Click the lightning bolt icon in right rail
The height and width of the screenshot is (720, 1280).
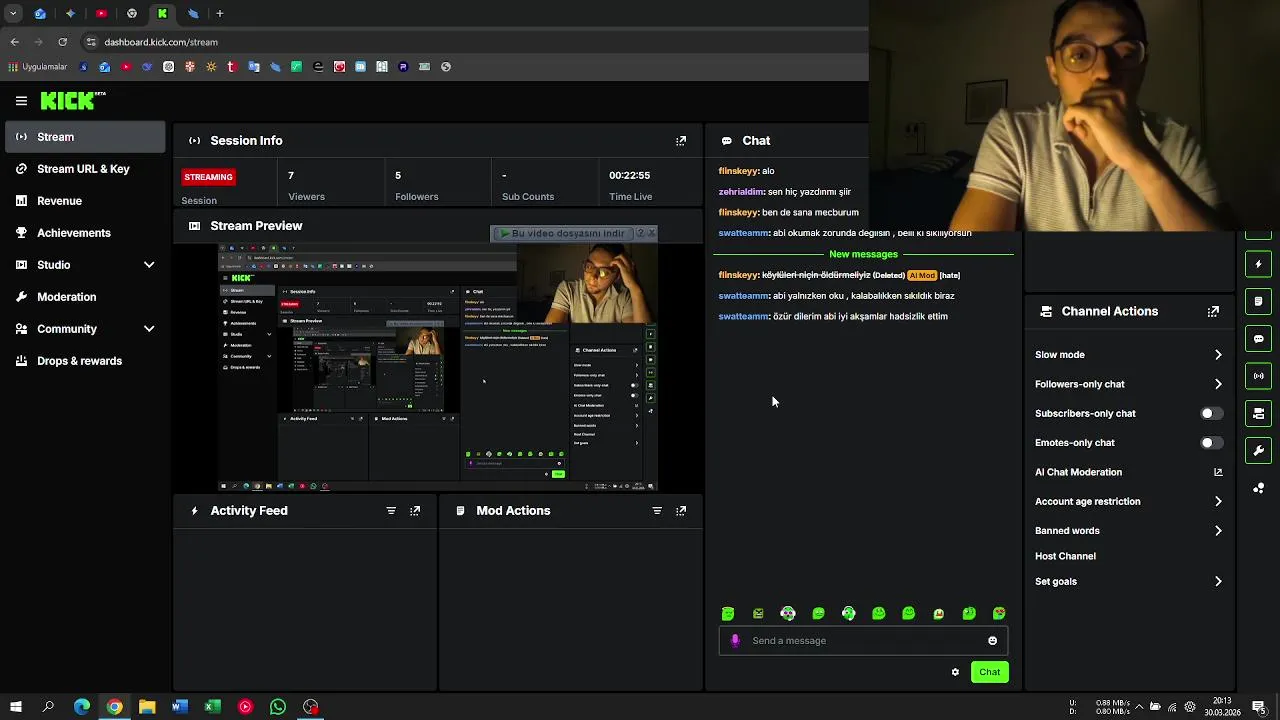pyautogui.click(x=1258, y=264)
